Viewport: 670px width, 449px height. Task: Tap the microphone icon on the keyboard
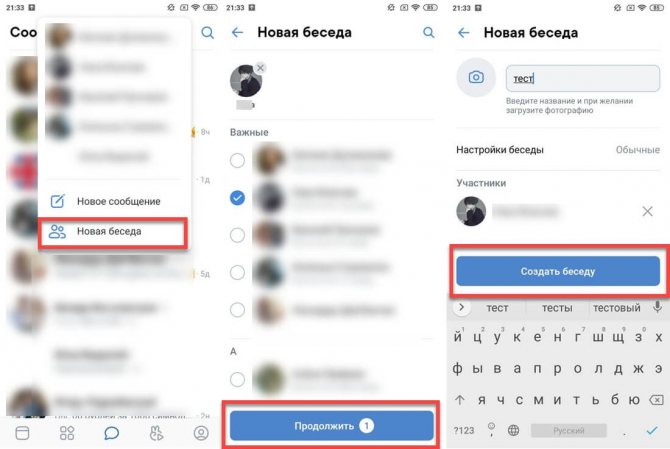click(658, 307)
